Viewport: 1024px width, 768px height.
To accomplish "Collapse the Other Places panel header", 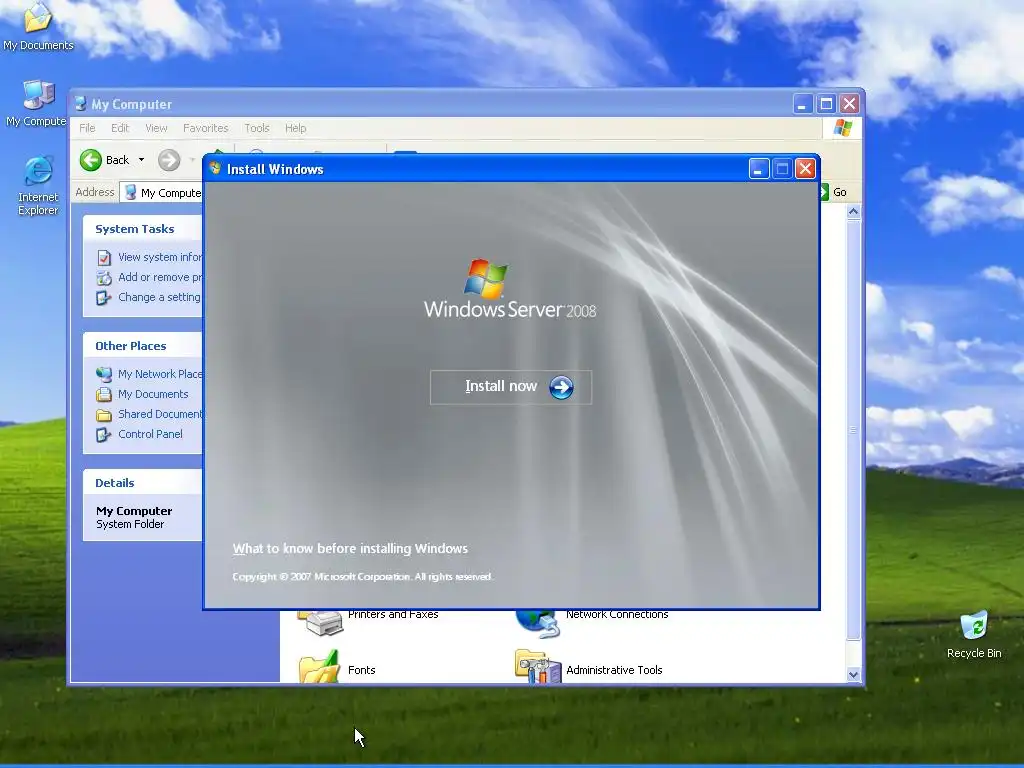I will (x=142, y=345).
